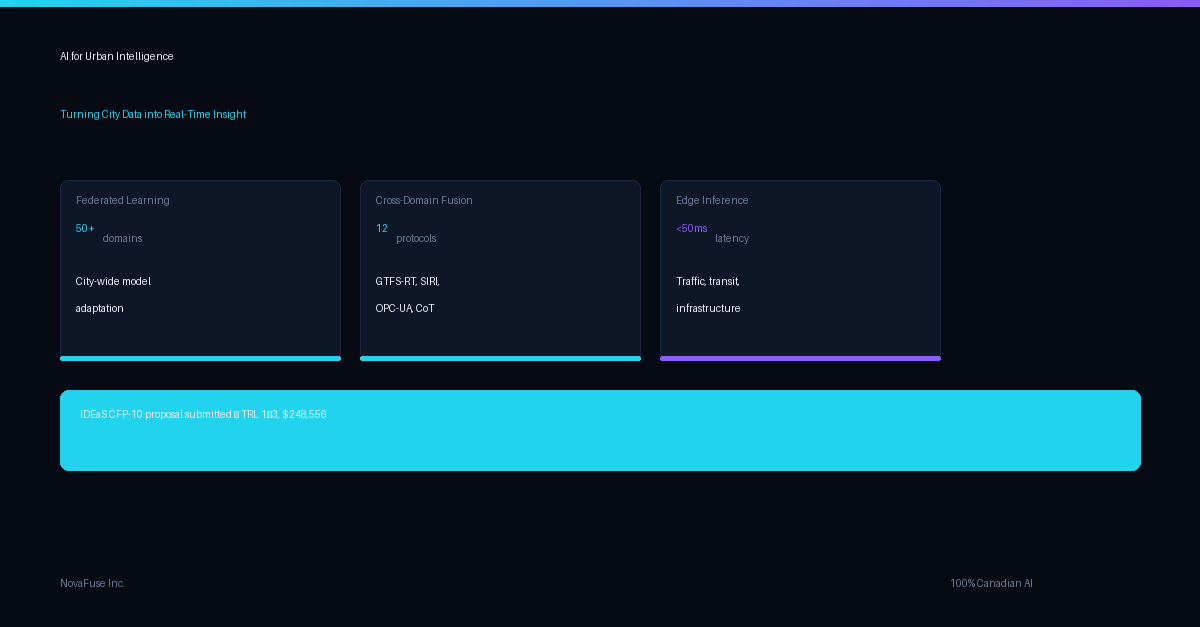Select the 'Turning City Data into Real-Time Insight' subtitle
This screenshot has height=627, width=1200.
[x=153, y=115]
